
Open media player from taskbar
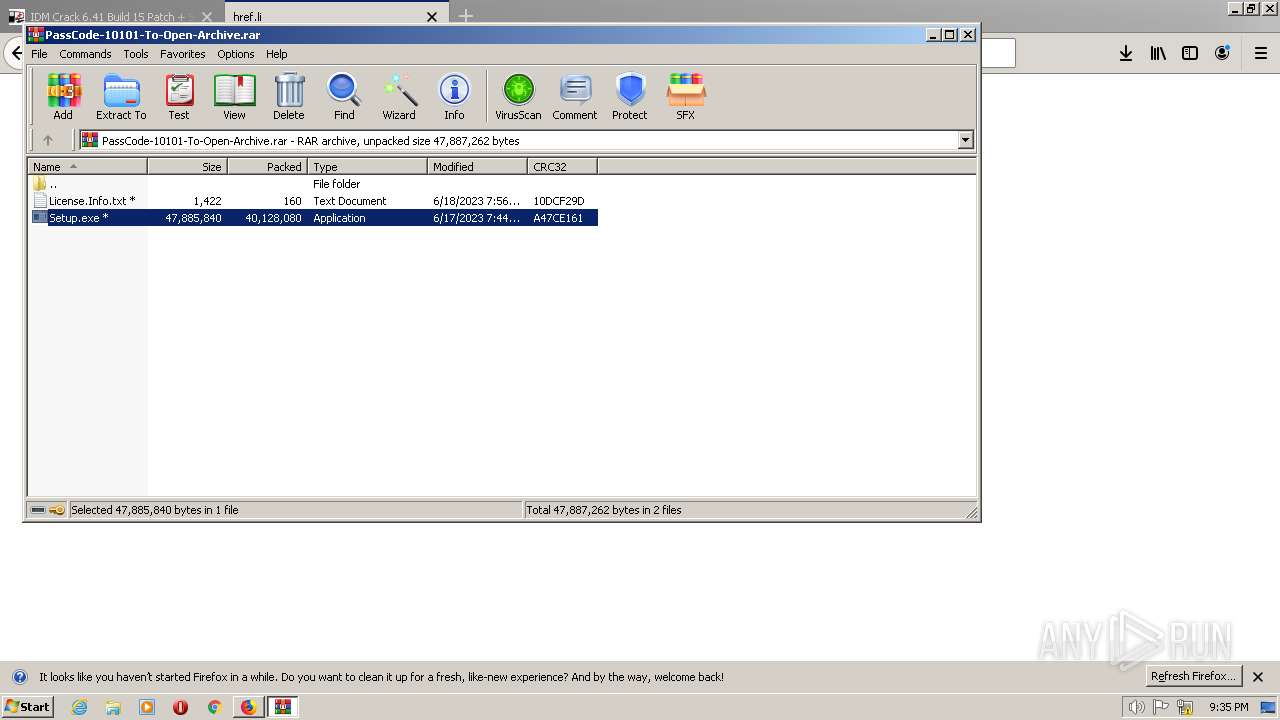[147, 707]
